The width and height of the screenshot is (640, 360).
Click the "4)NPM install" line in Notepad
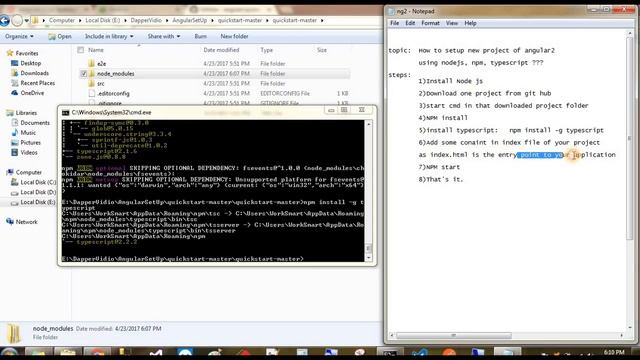tap(443, 118)
